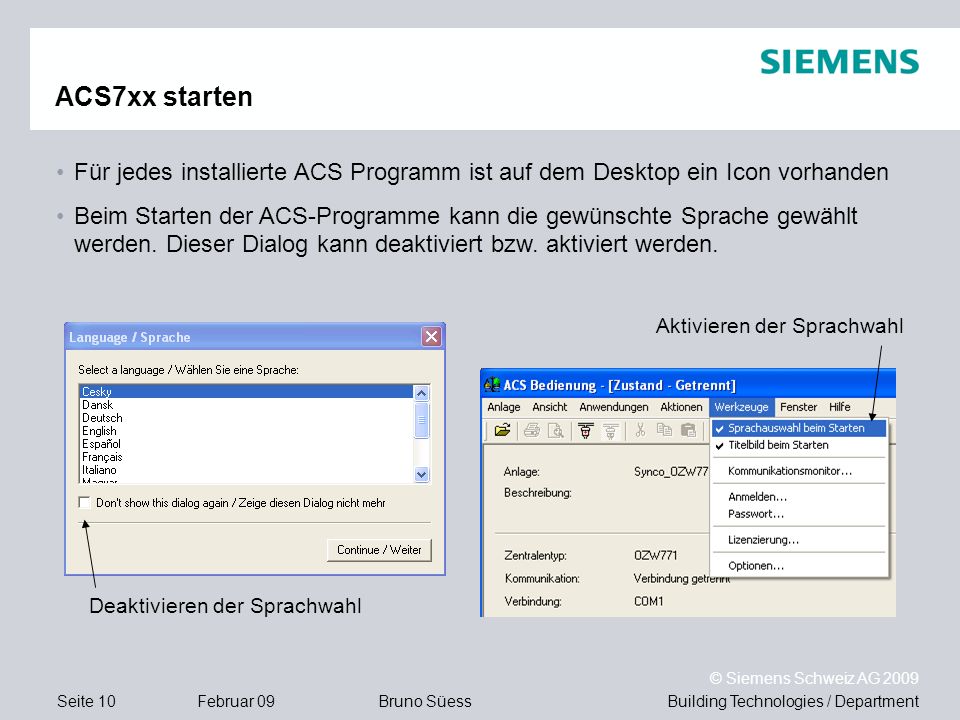Tick the 'Don't show this dialog again' checkbox
This screenshot has height=720, width=960.
(84, 503)
